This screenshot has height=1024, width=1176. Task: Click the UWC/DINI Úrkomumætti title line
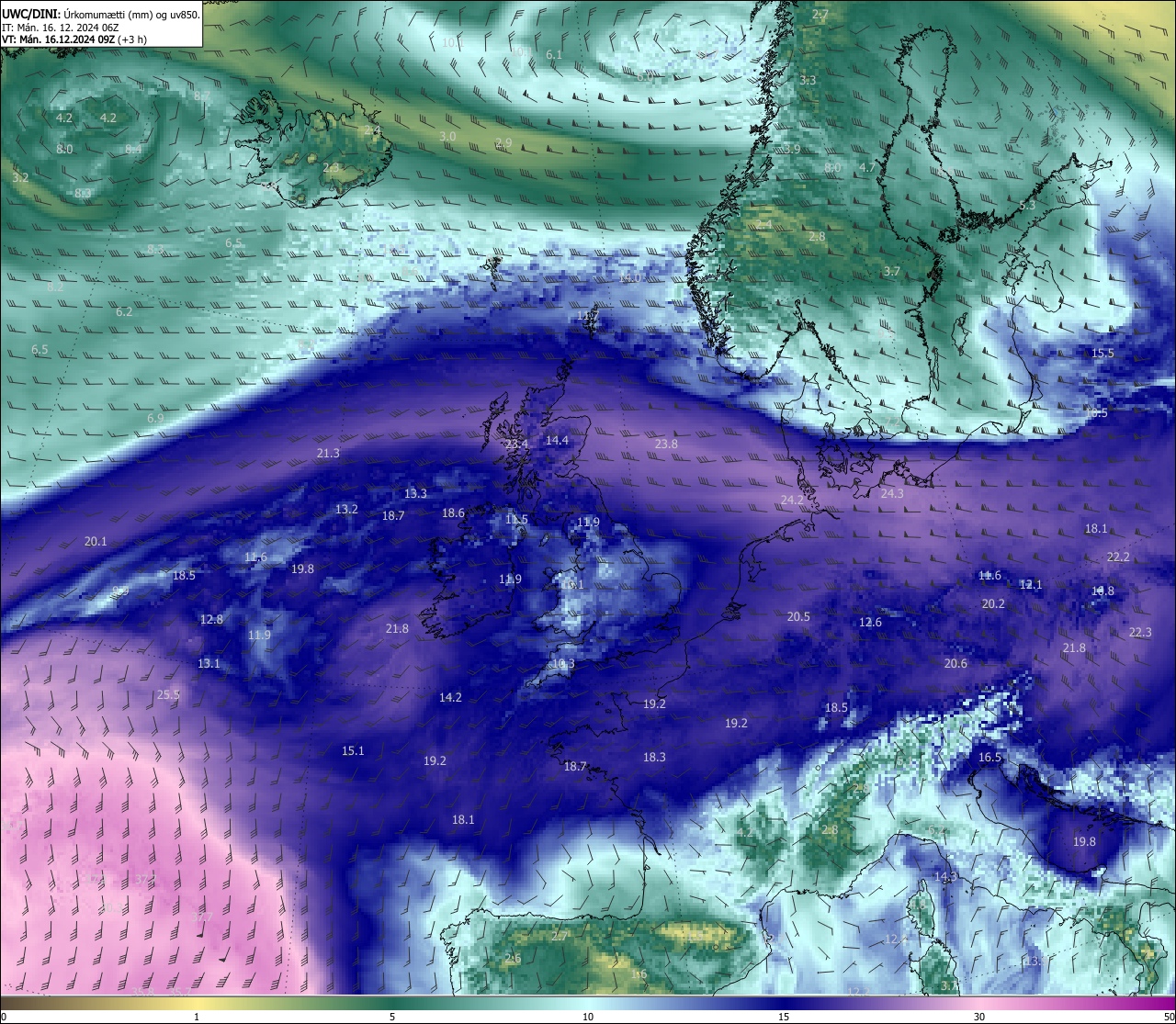pos(101,14)
